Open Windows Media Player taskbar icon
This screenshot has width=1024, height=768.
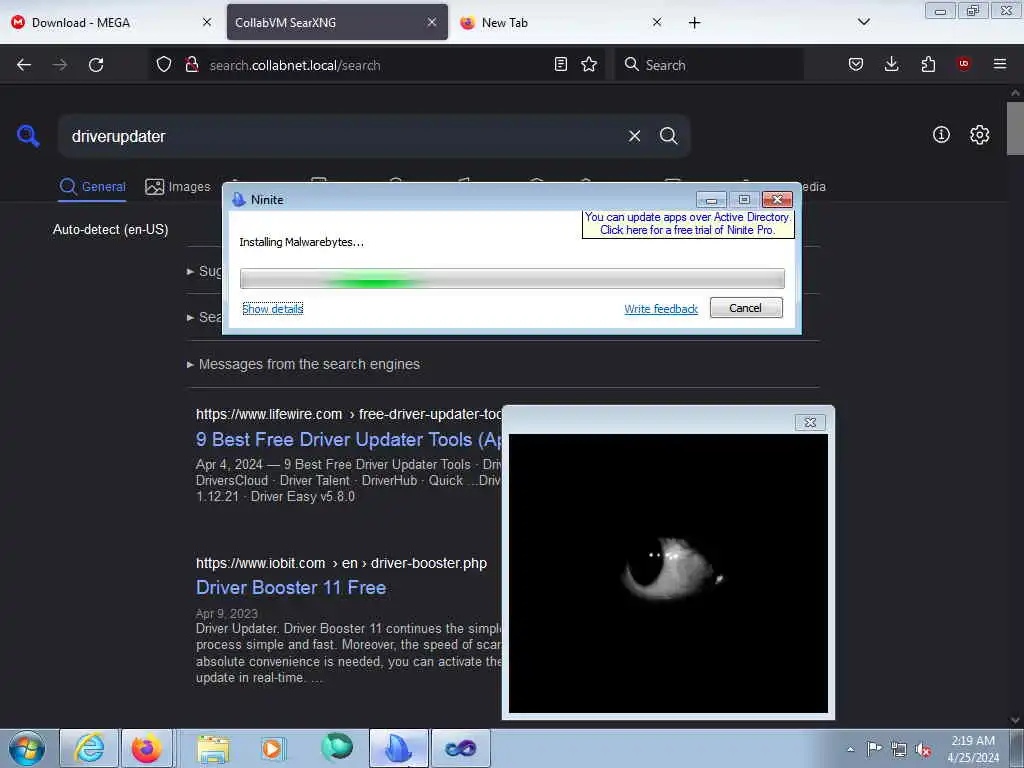[272, 748]
